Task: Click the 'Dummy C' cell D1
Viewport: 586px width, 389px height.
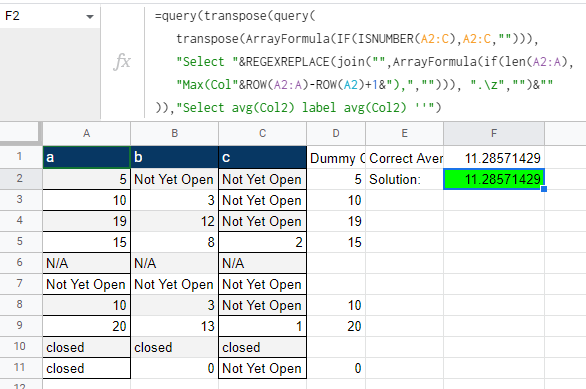Action: [336, 158]
